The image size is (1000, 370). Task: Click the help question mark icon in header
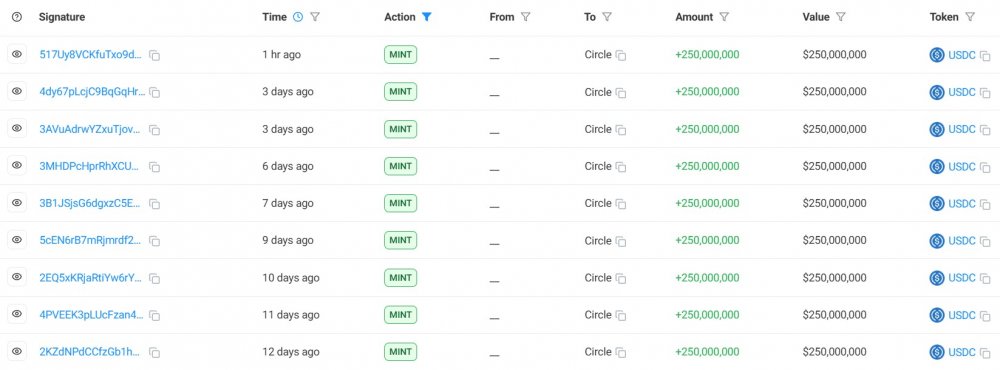coord(17,17)
